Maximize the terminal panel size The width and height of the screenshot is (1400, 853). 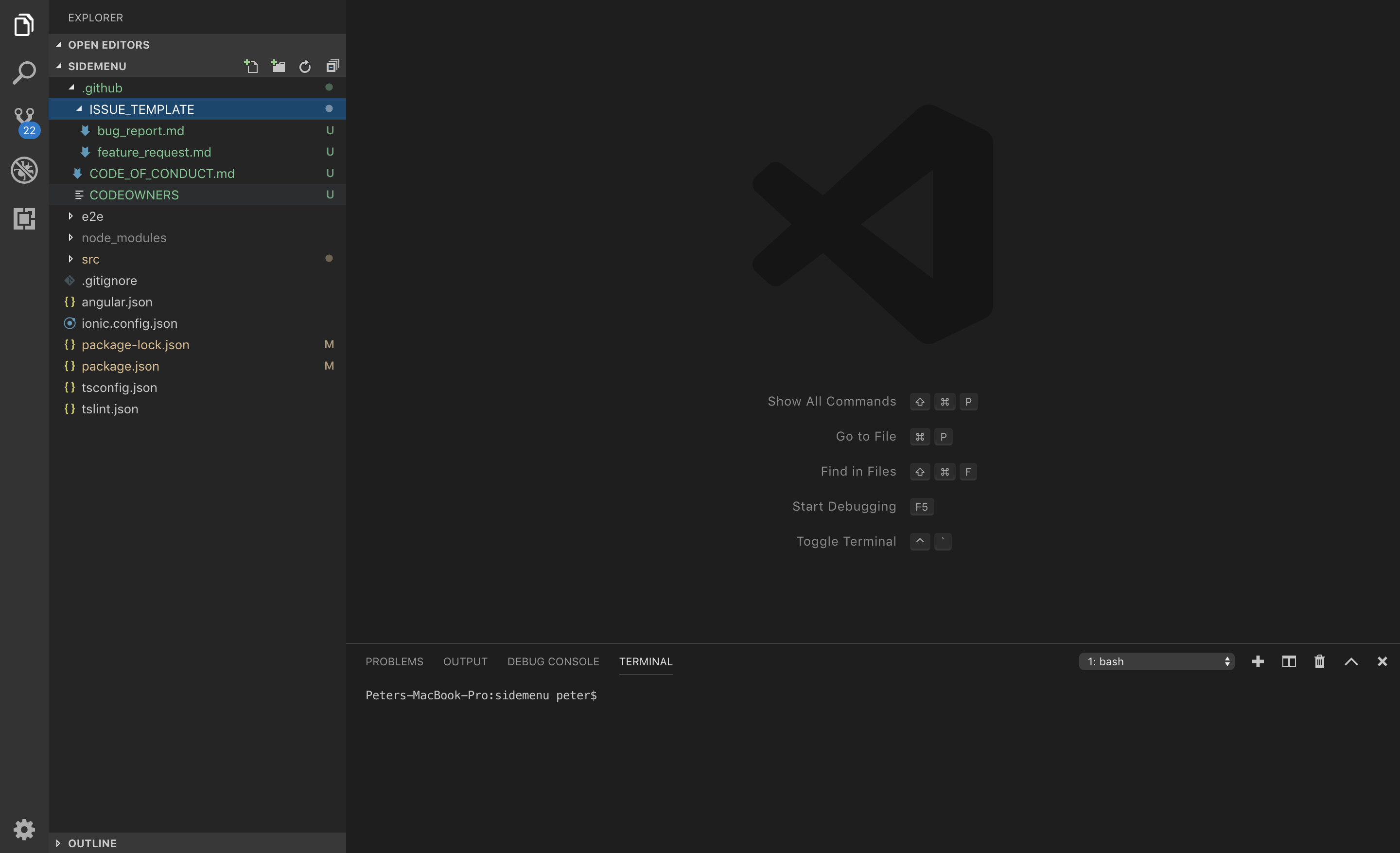(1351, 661)
